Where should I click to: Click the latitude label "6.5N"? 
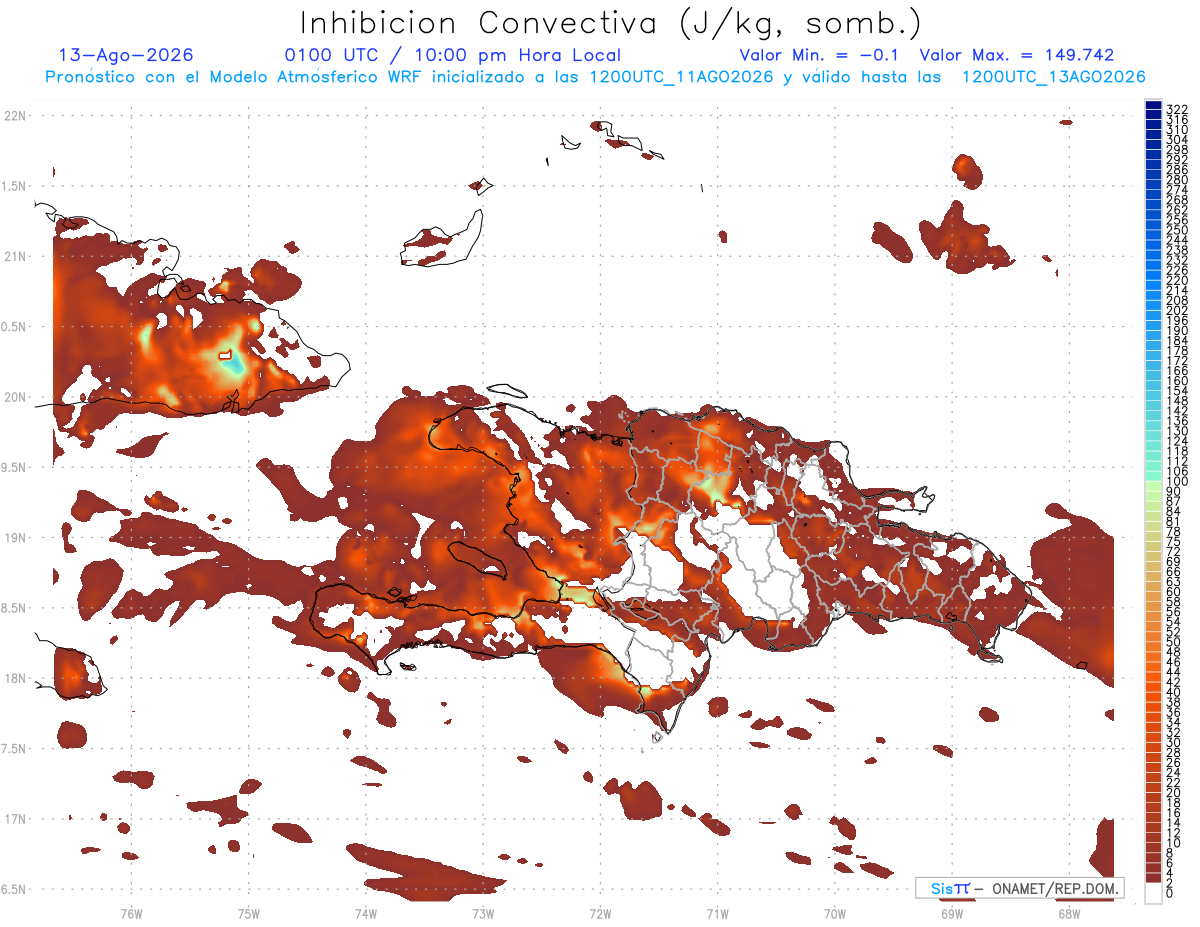(x=14, y=889)
